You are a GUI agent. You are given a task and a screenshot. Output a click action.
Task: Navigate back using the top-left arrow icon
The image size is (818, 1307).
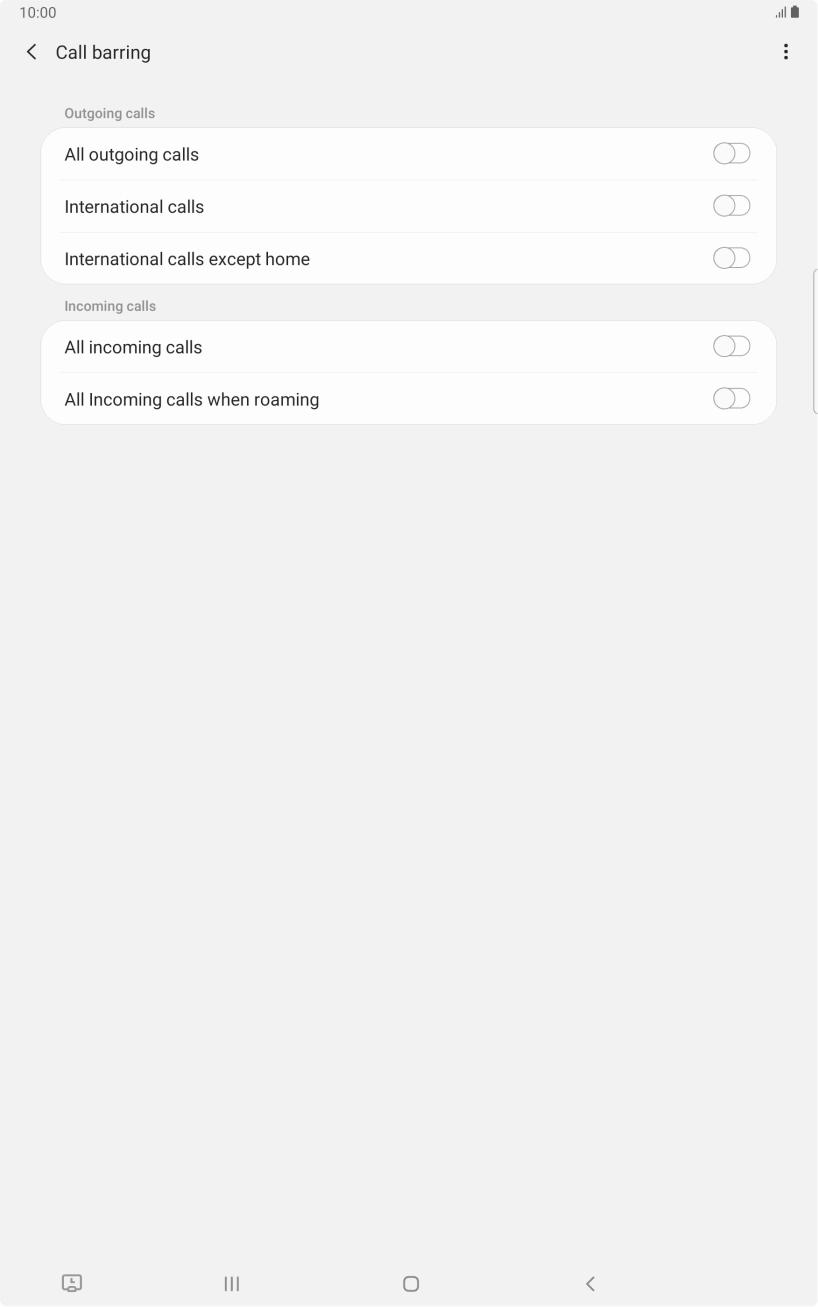(31, 51)
